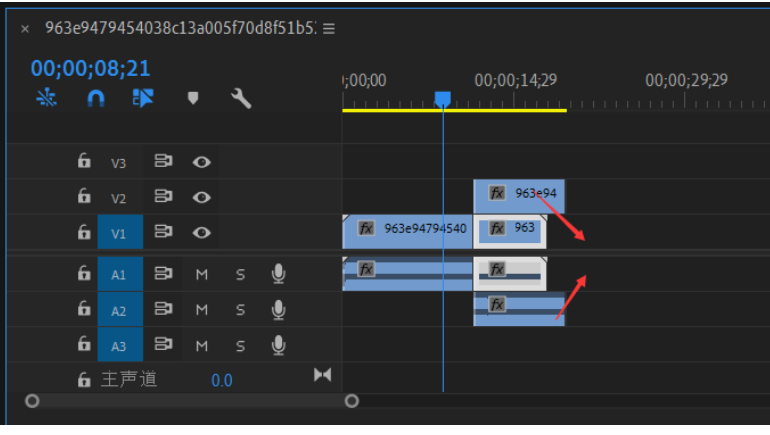Viewport: 770px width, 435px height.
Task: Select the first audio clip on A1
Action: (x=408, y=273)
